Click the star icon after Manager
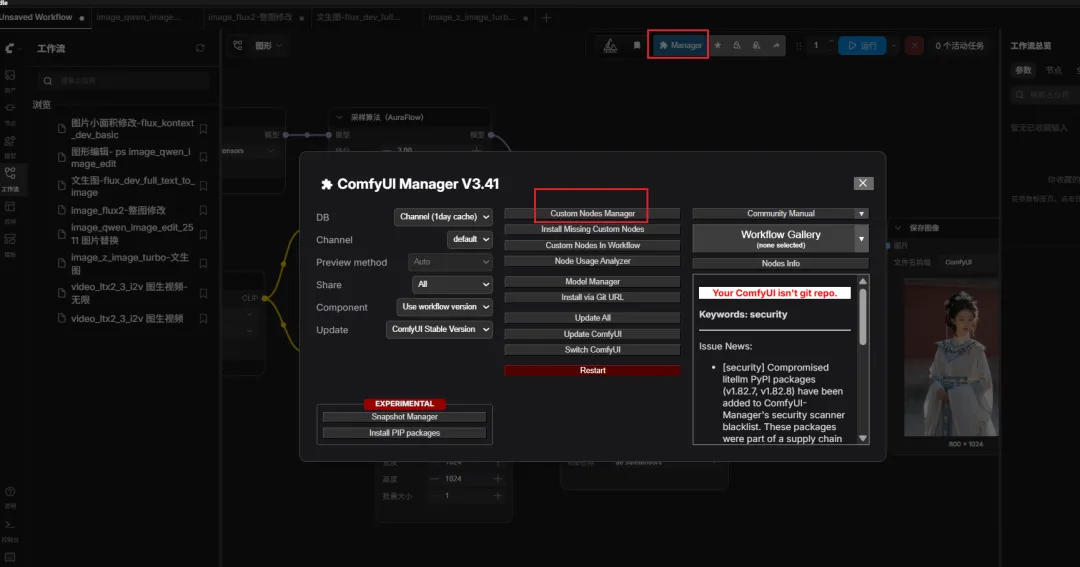Viewport: 1080px width, 567px height. (718, 45)
